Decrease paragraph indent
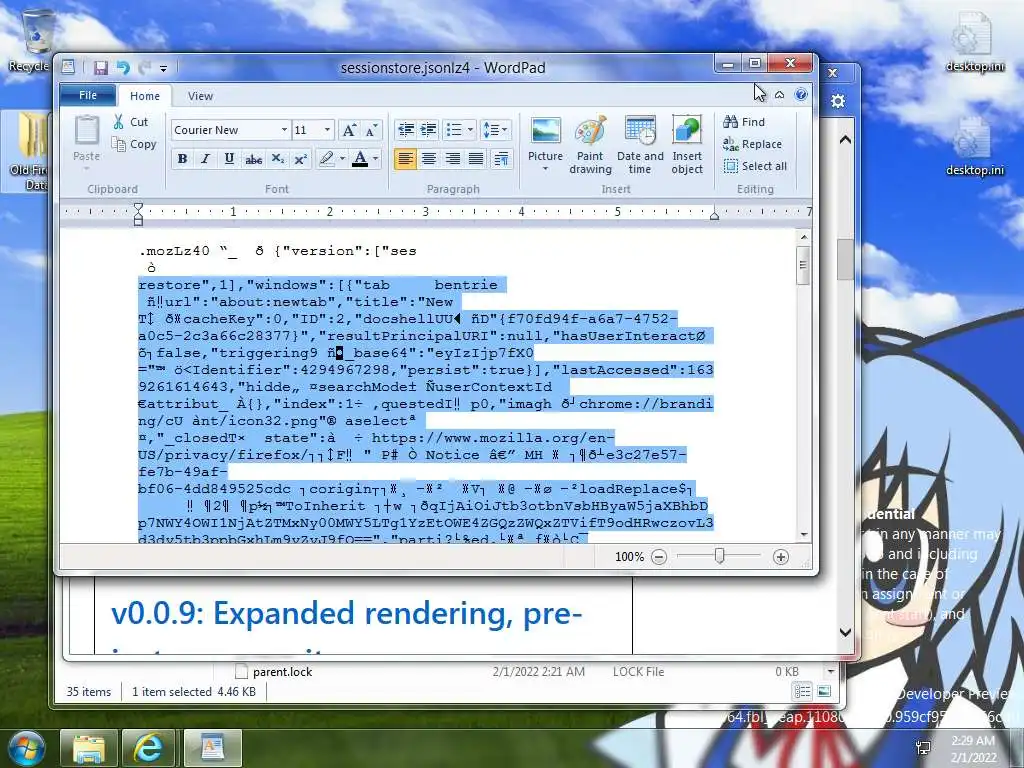 406,130
